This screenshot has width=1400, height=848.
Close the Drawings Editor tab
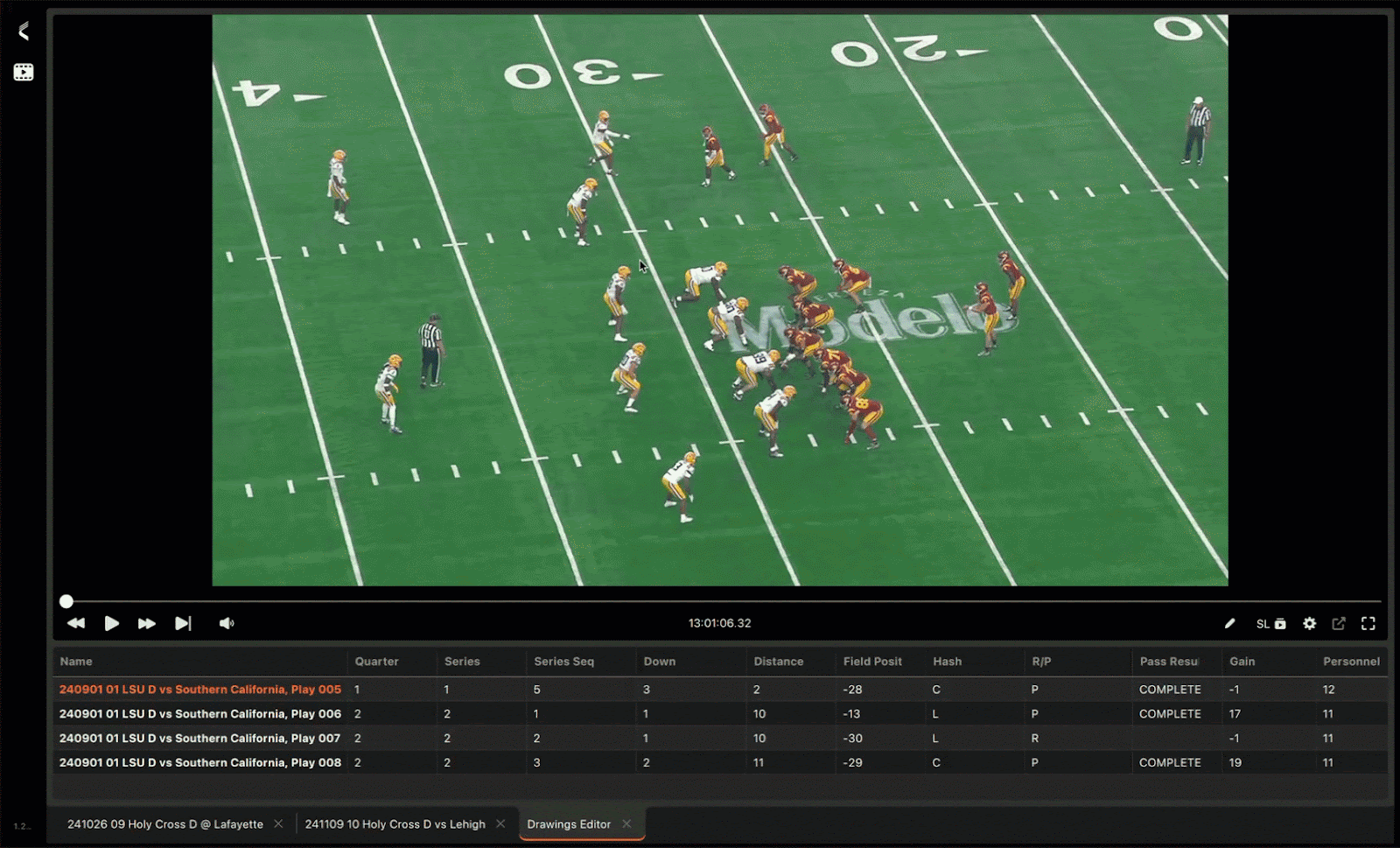[x=626, y=823]
